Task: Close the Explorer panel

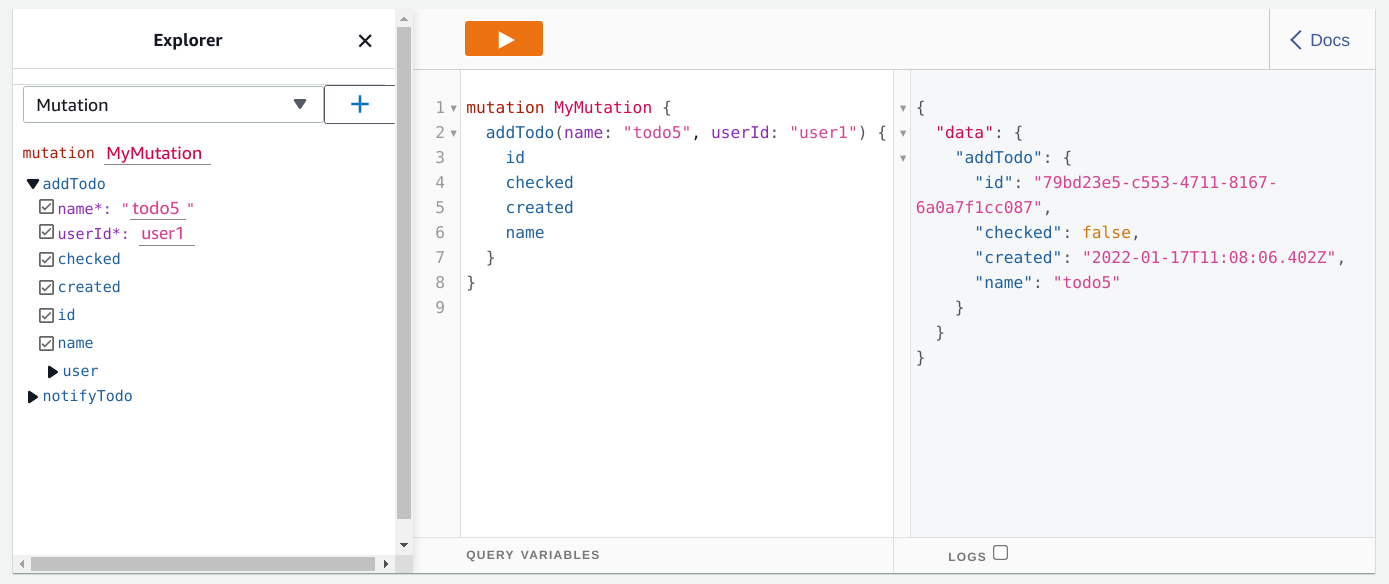Action: click(365, 41)
